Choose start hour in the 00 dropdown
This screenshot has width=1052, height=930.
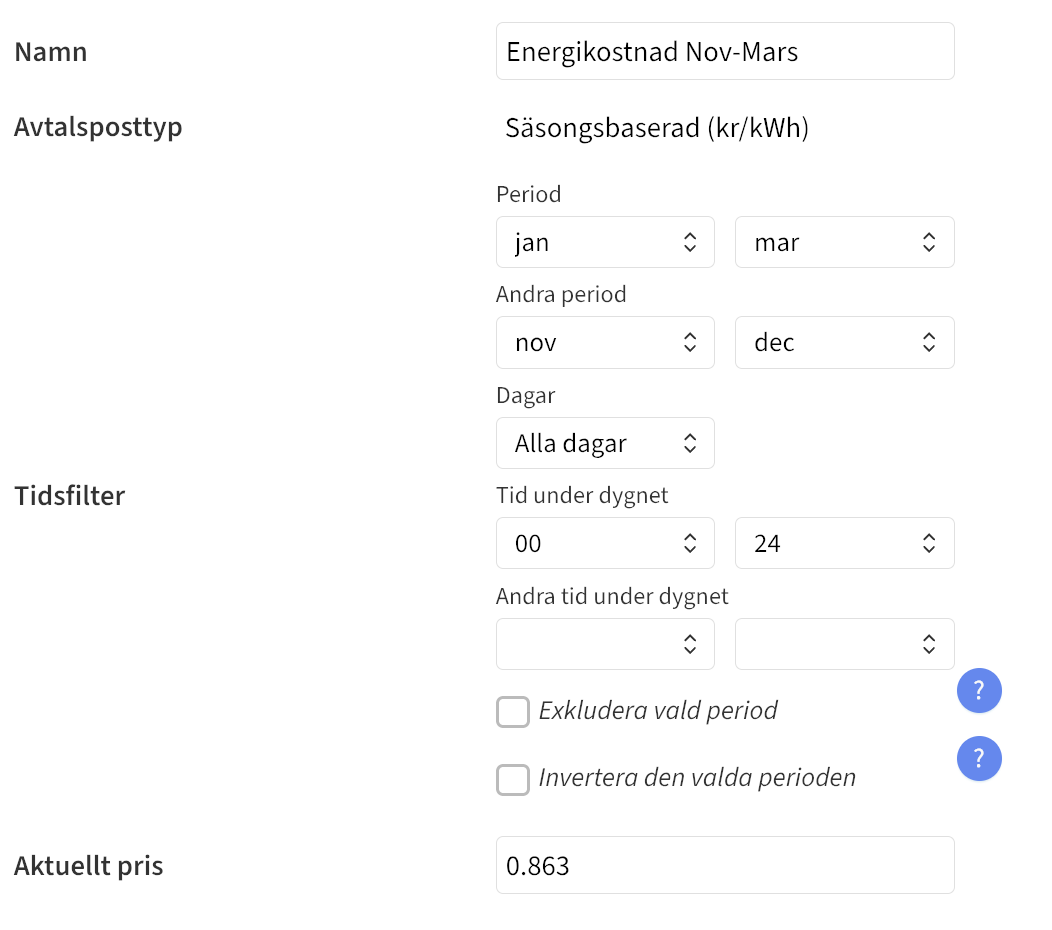605,543
